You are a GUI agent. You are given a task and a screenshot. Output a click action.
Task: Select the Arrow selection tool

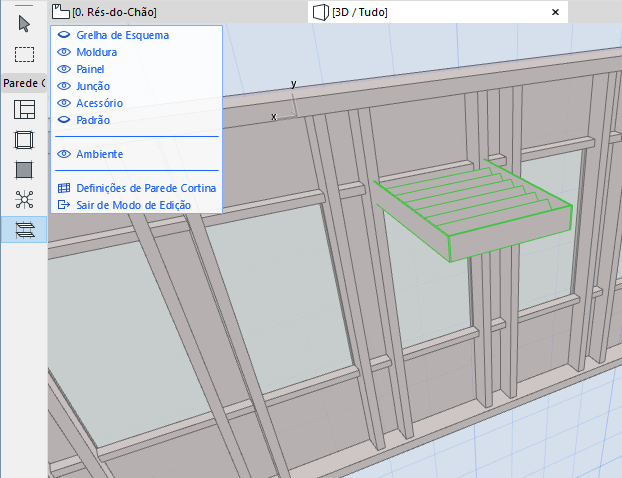click(24, 23)
